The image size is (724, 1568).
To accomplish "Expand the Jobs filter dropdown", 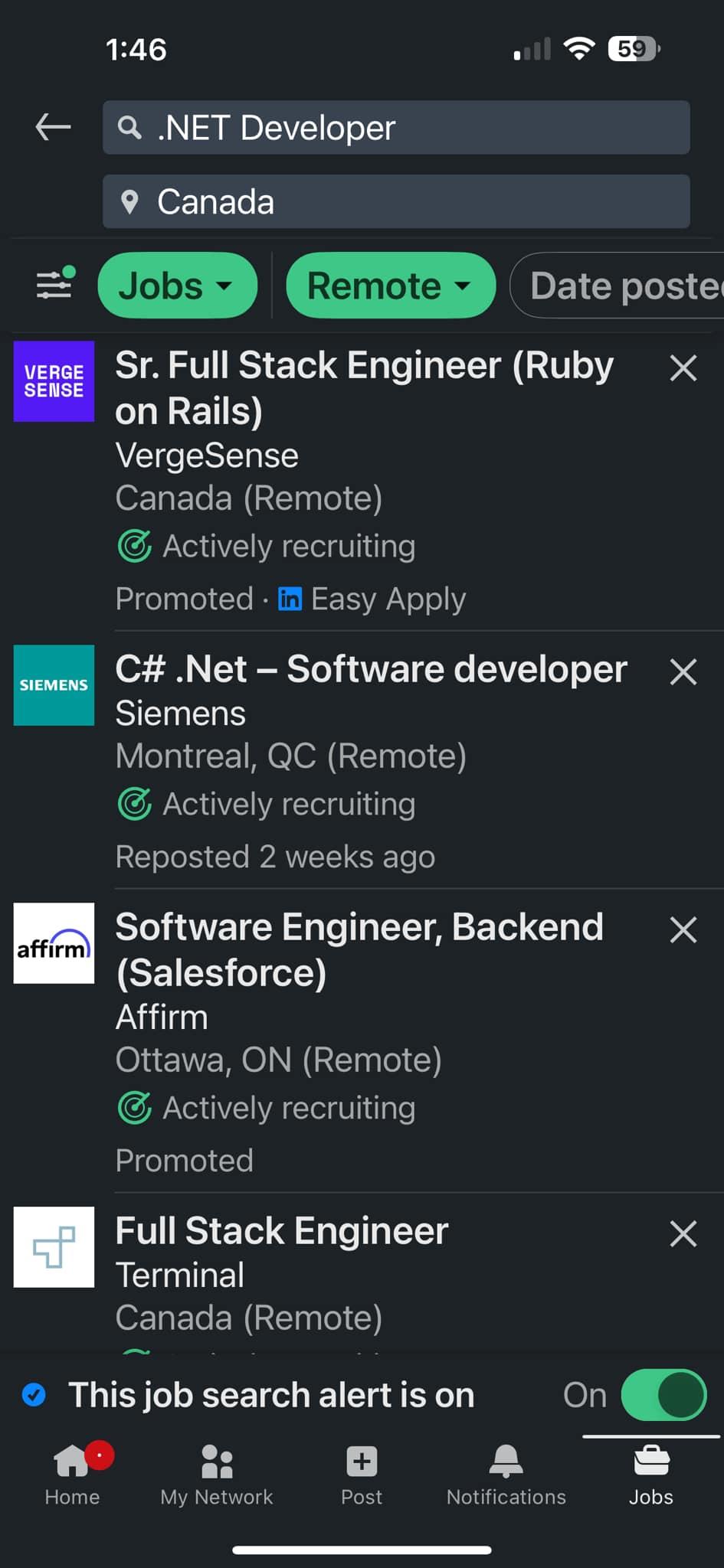I will 177,286.
